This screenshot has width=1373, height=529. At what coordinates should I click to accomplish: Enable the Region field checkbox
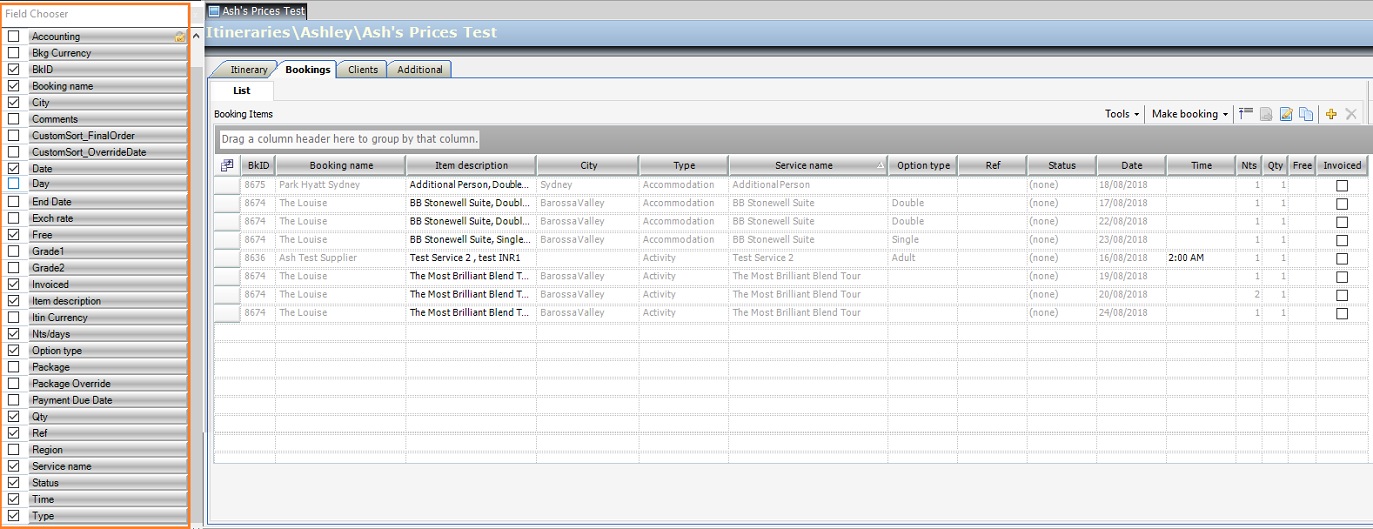point(14,450)
